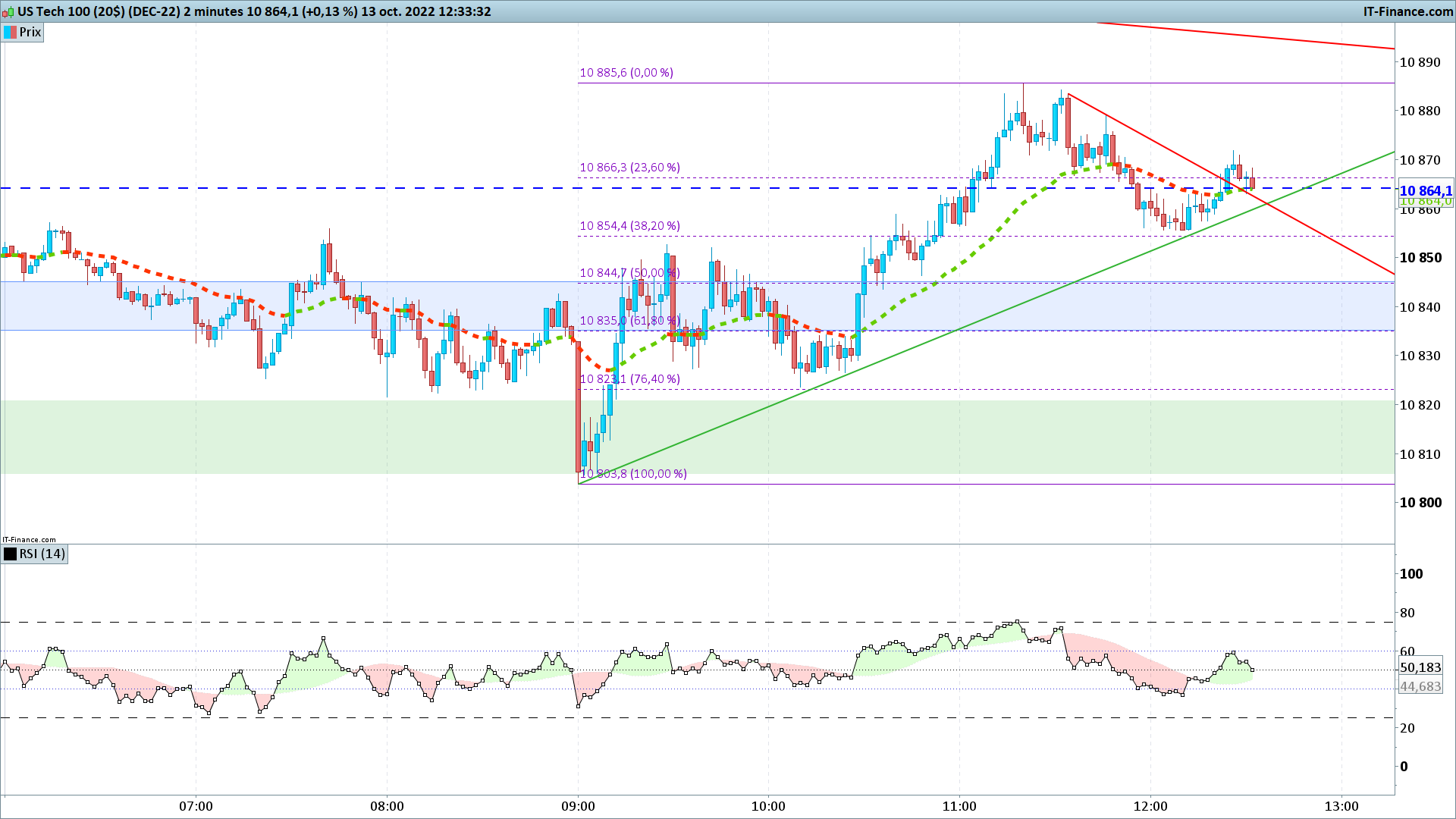
Task: Select the 10 823,1 (76,40 %) Fibonacci label
Action: click(x=629, y=379)
